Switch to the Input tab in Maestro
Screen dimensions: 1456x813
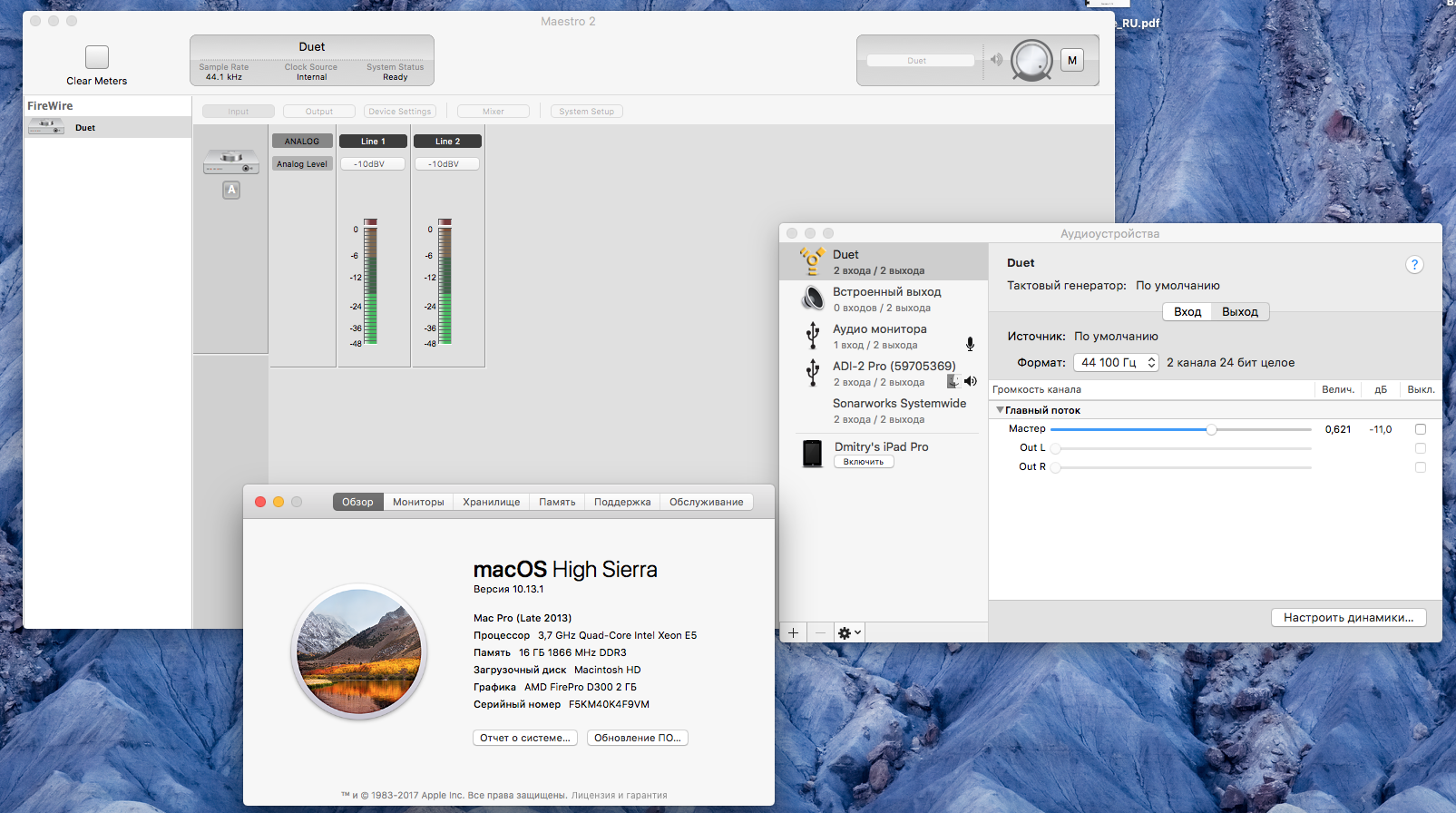click(239, 112)
